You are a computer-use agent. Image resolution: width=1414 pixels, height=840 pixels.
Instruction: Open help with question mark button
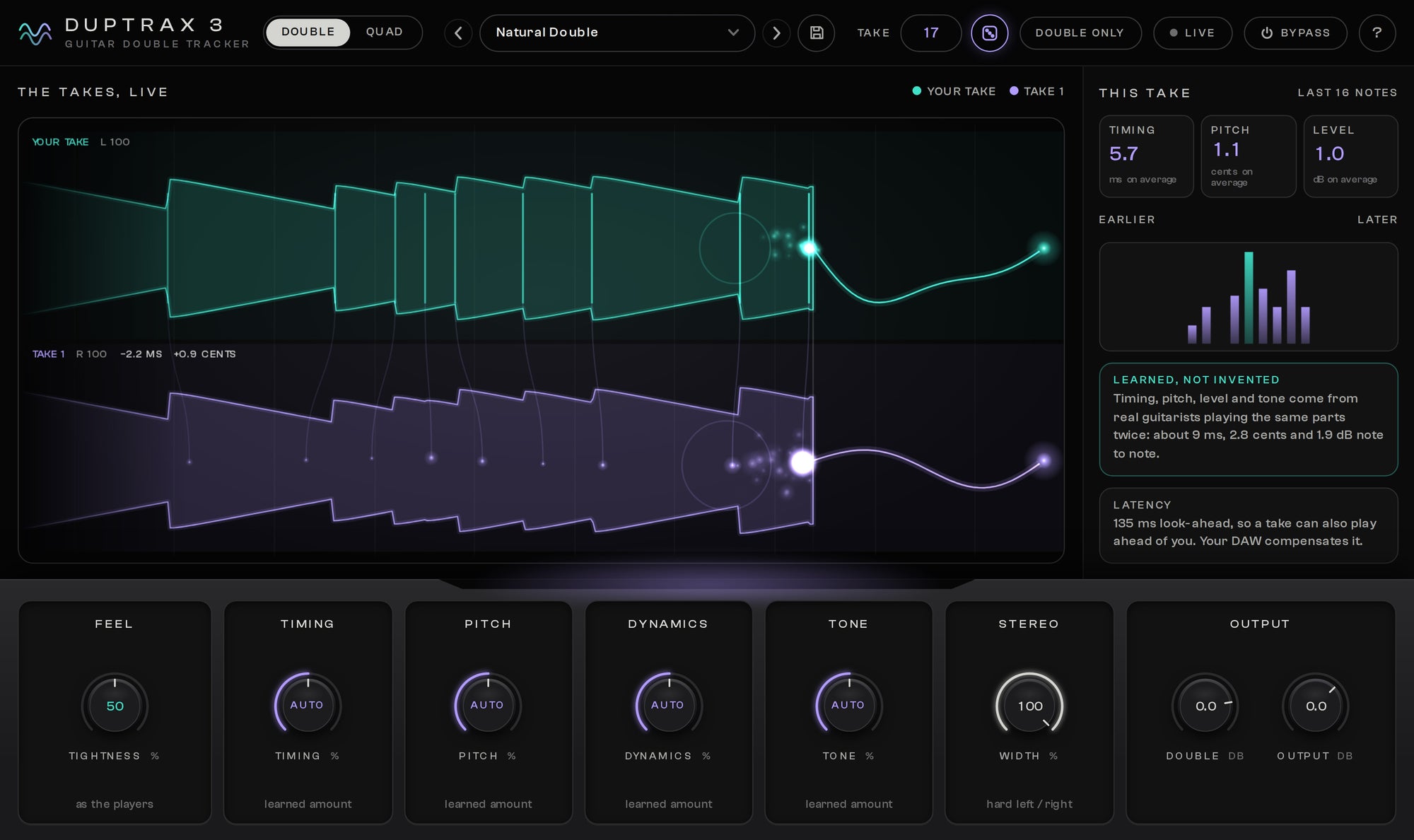coord(1377,33)
